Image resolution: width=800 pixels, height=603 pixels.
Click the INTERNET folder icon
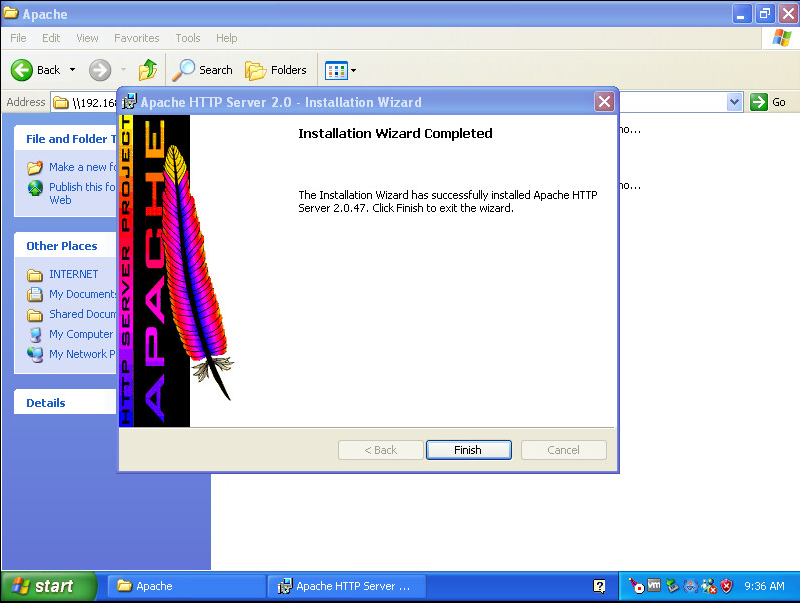[35, 275]
